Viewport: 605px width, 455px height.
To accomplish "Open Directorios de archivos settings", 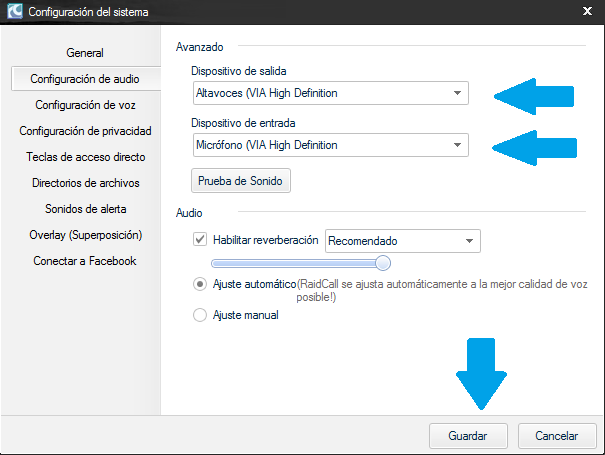I will click(x=85, y=183).
